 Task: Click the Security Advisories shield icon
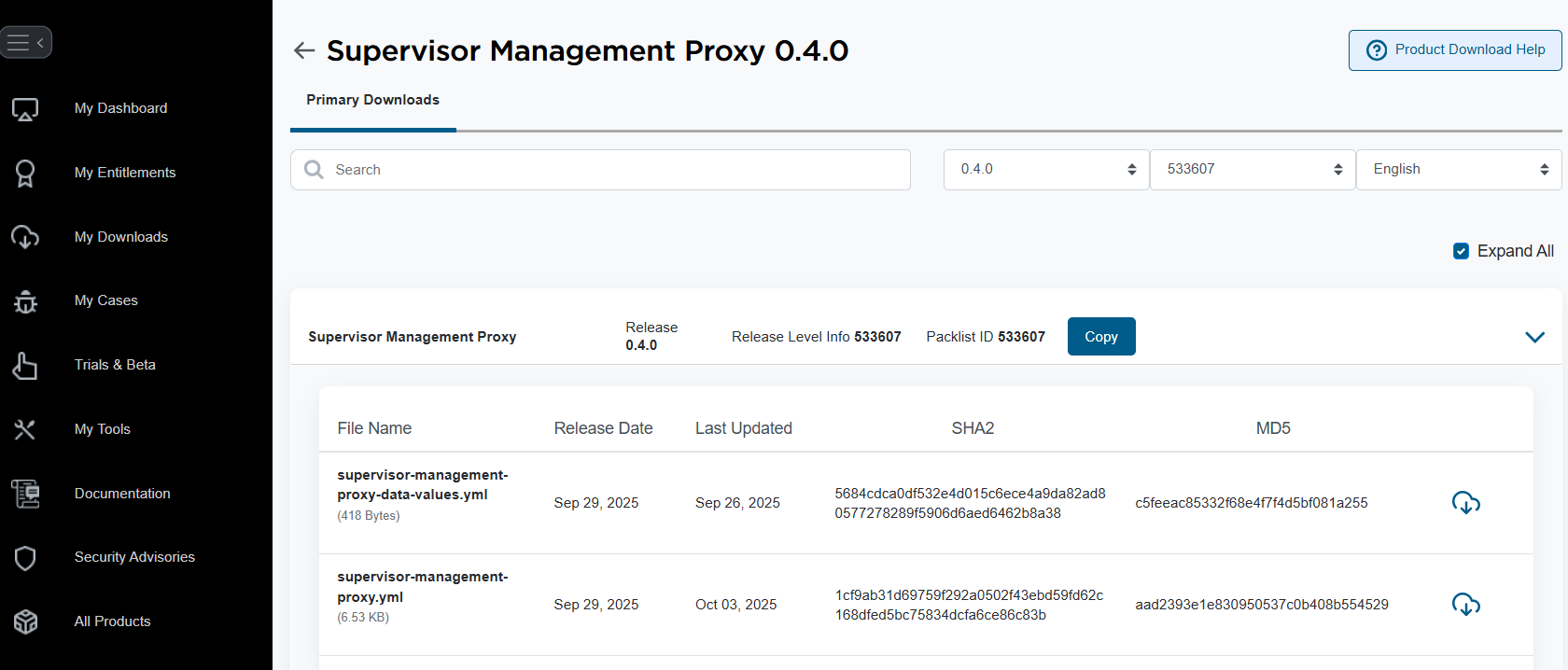tap(25, 558)
